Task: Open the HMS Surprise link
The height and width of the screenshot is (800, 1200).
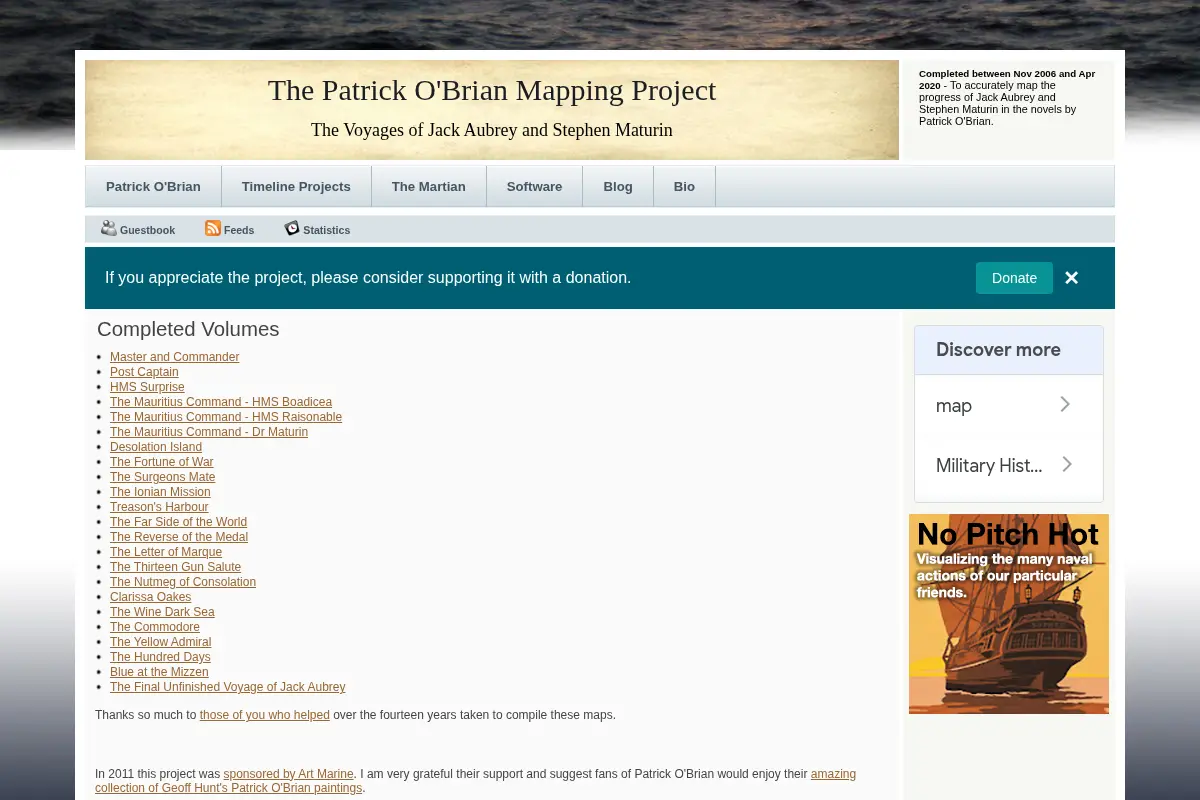Action: [147, 387]
